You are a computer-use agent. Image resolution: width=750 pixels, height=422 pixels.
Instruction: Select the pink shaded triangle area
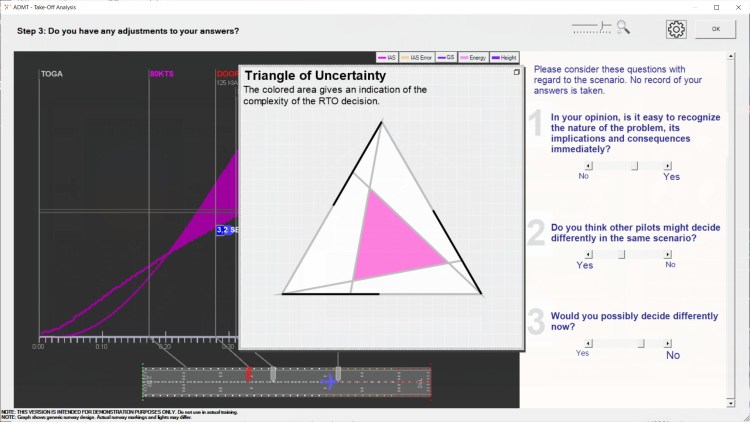click(396, 235)
